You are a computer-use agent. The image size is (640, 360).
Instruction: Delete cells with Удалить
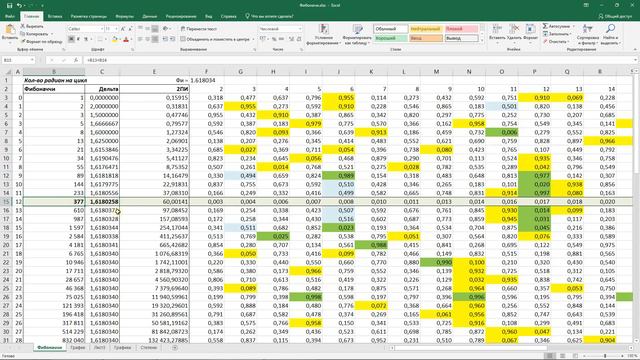[514, 33]
